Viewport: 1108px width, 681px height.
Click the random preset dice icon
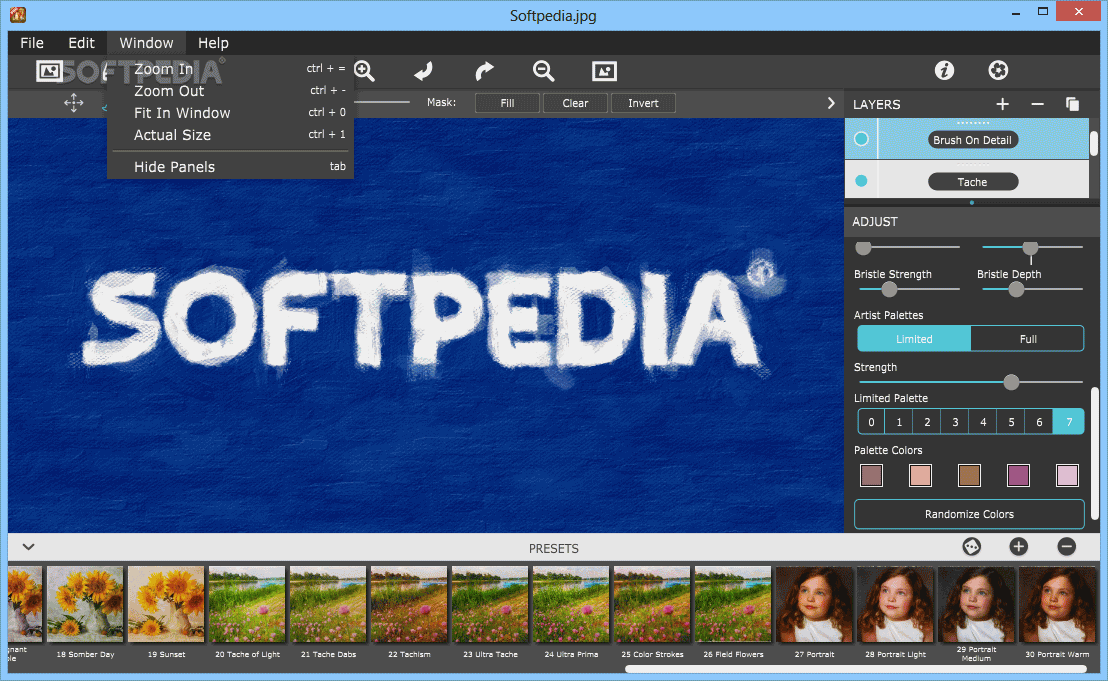[972, 547]
